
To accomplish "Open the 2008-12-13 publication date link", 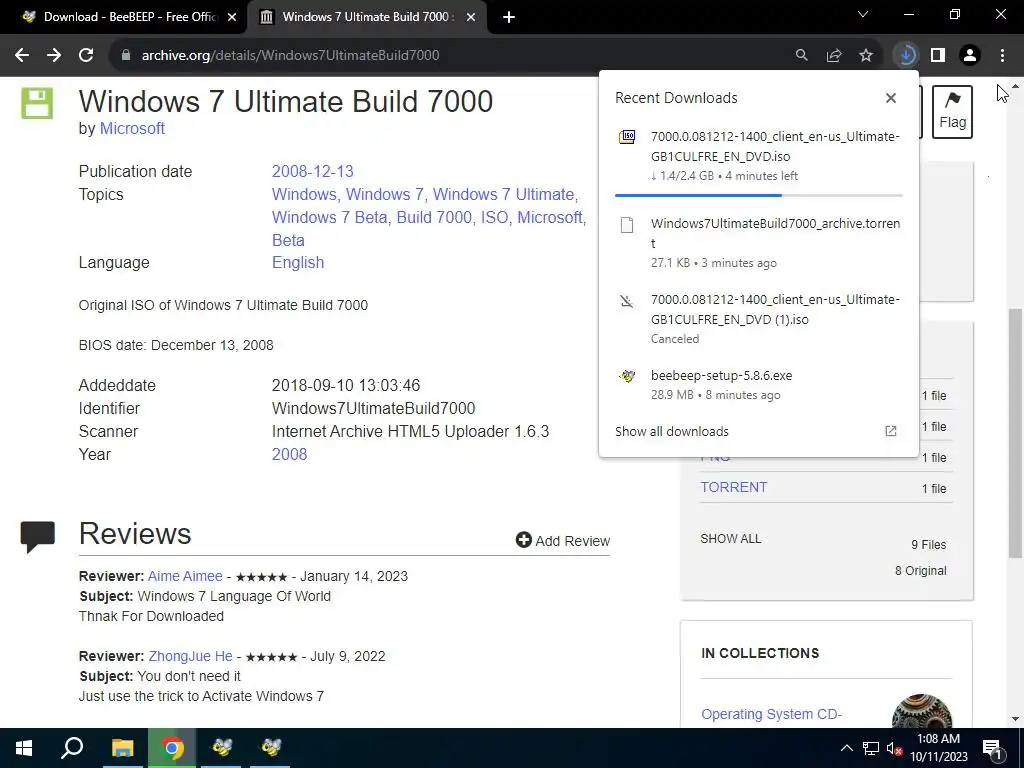I will coord(313,171).
